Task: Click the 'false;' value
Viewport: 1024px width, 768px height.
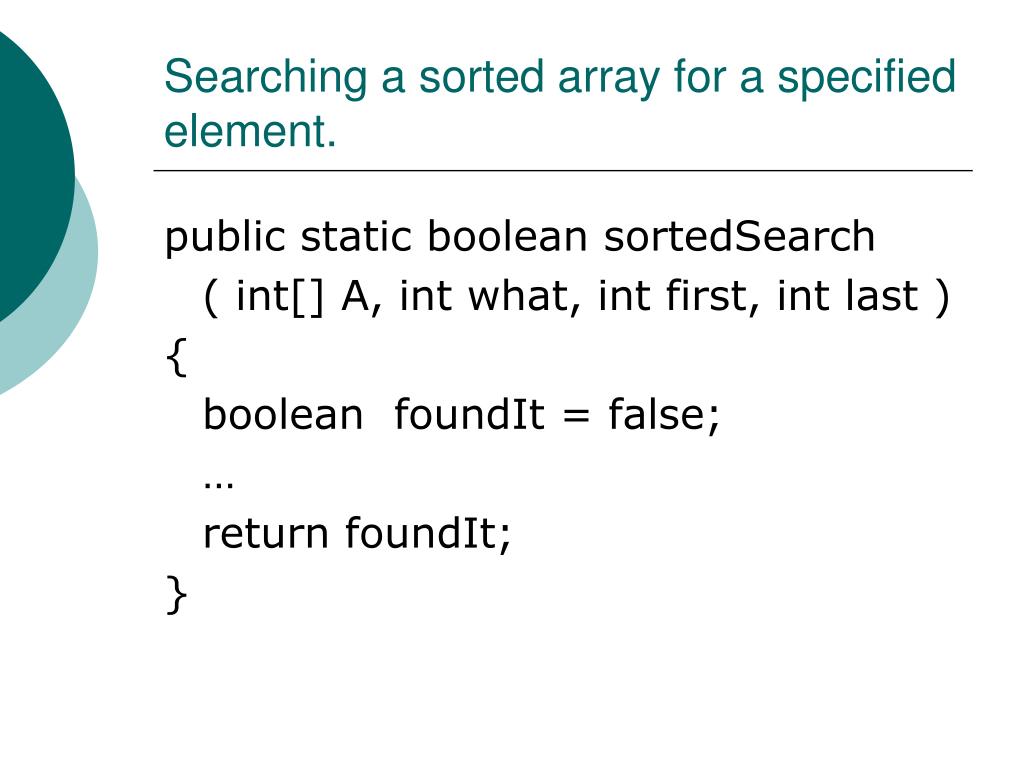Action: click(664, 415)
